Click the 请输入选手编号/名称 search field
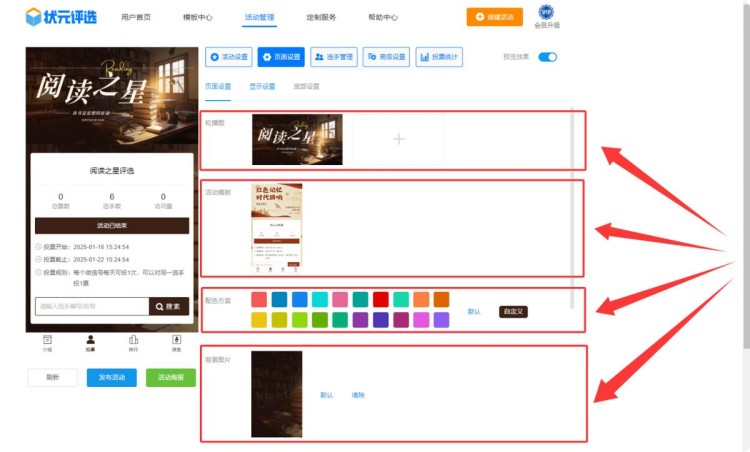Image resolution: width=750 pixels, height=452 pixels. pos(91,306)
